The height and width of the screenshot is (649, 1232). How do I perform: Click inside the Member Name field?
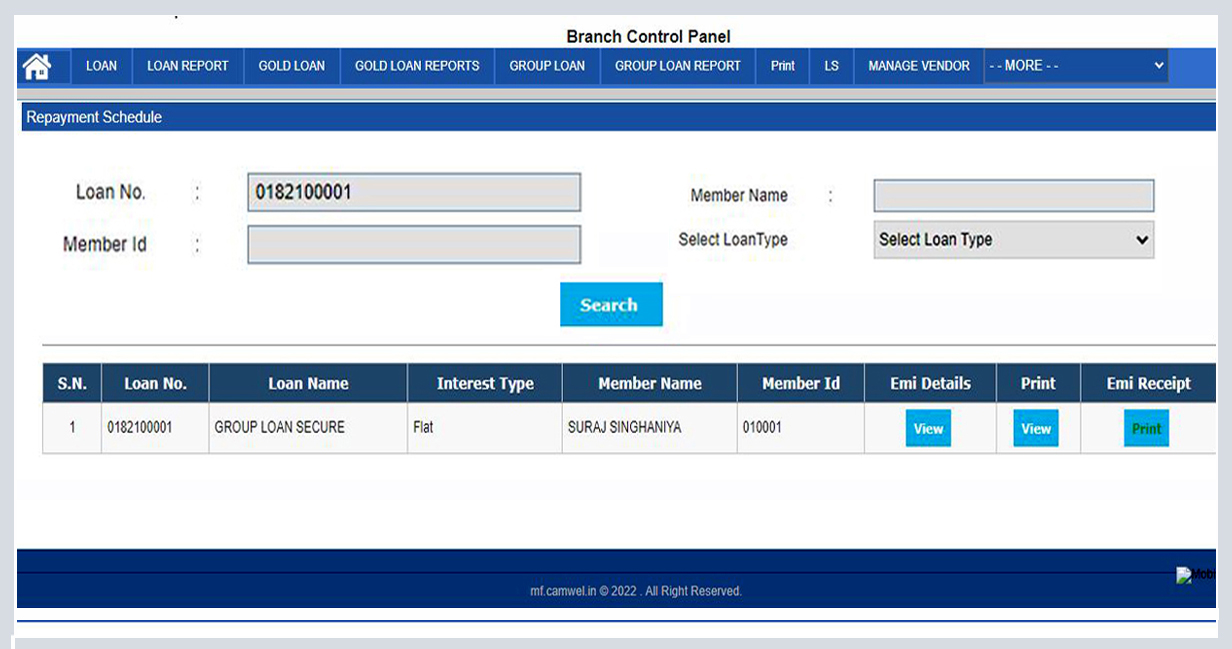point(1013,195)
